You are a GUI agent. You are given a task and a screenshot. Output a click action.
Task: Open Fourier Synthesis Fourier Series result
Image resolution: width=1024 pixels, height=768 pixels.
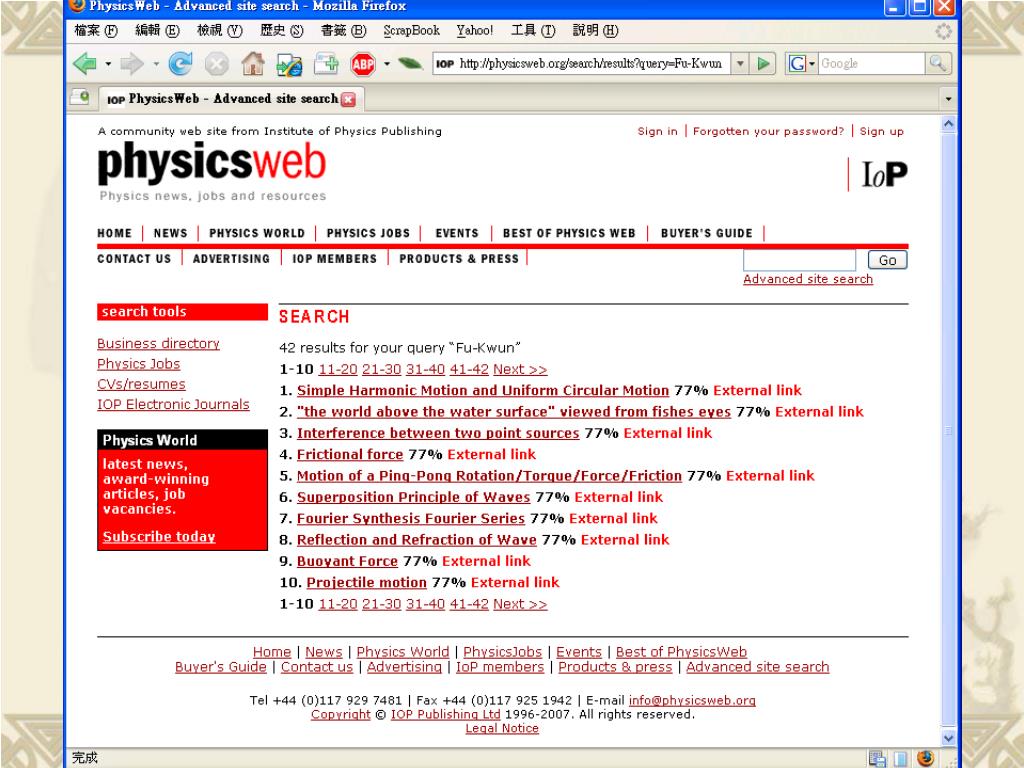(411, 519)
